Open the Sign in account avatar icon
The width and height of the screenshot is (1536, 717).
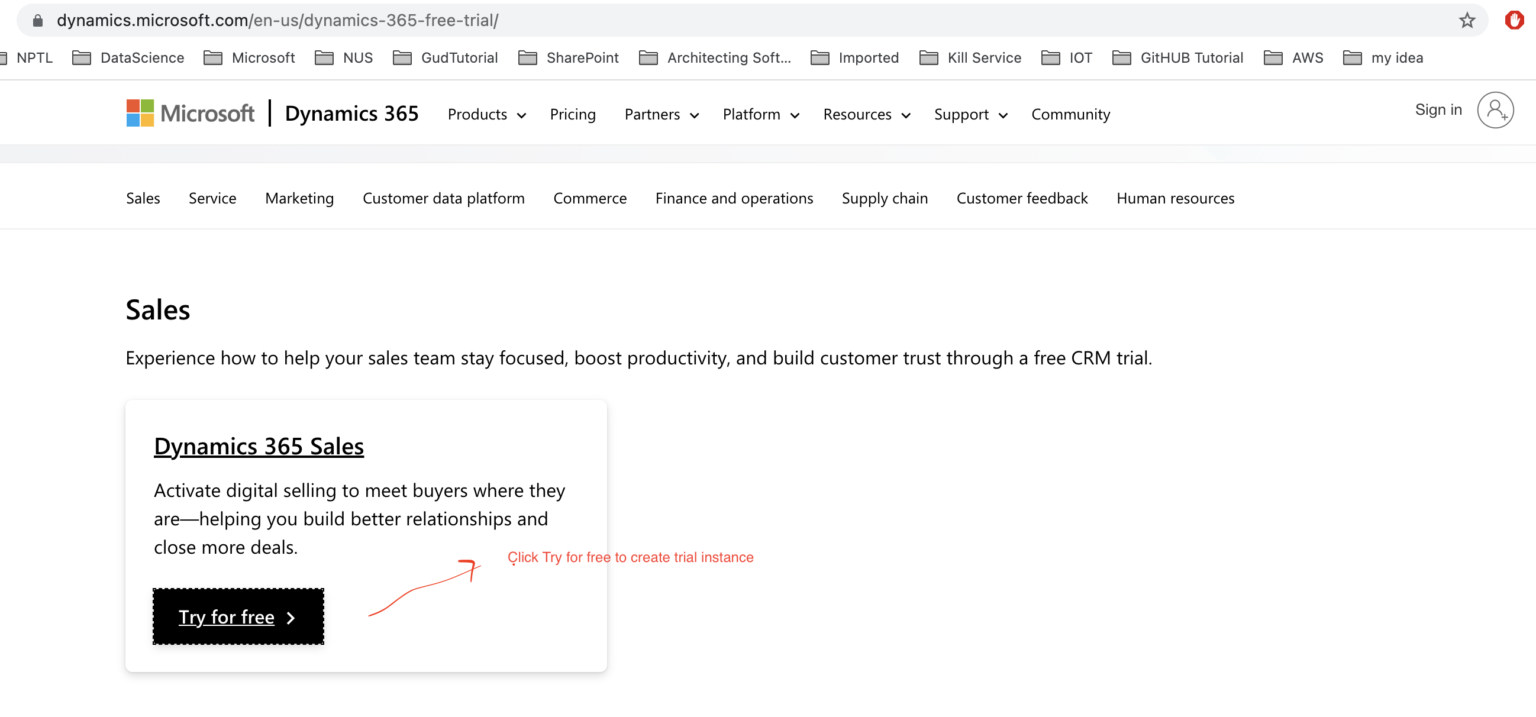[x=1496, y=110]
